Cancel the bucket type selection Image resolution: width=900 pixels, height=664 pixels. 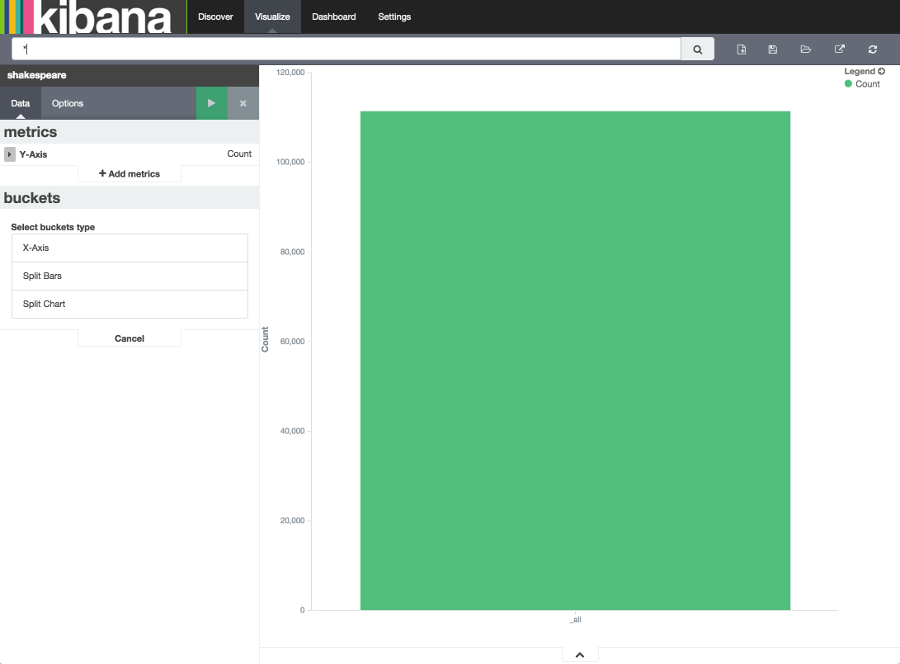pyautogui.click(x=129, y=338)
